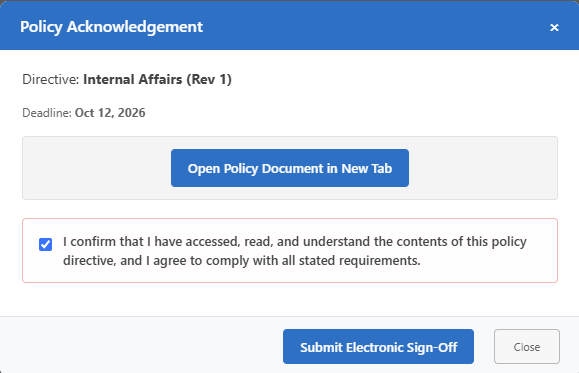Submit Electronic Sign-Off

tap(378, 346)
